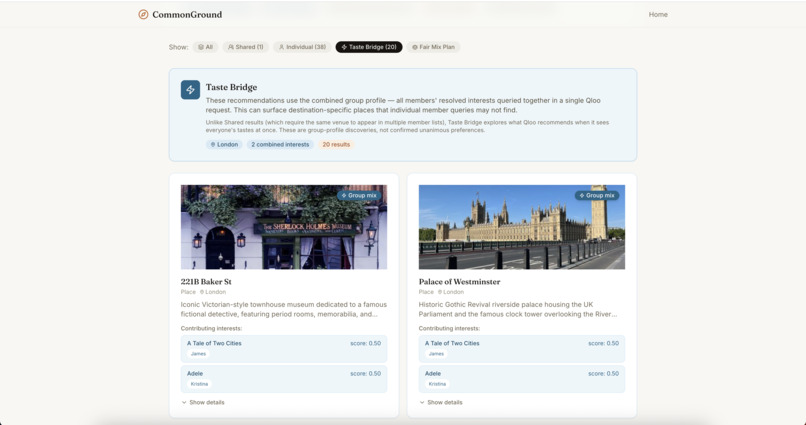The image size is (806, 425).
Task: Click the CommonGround compass logo icon
Action: tap(143, 14)
